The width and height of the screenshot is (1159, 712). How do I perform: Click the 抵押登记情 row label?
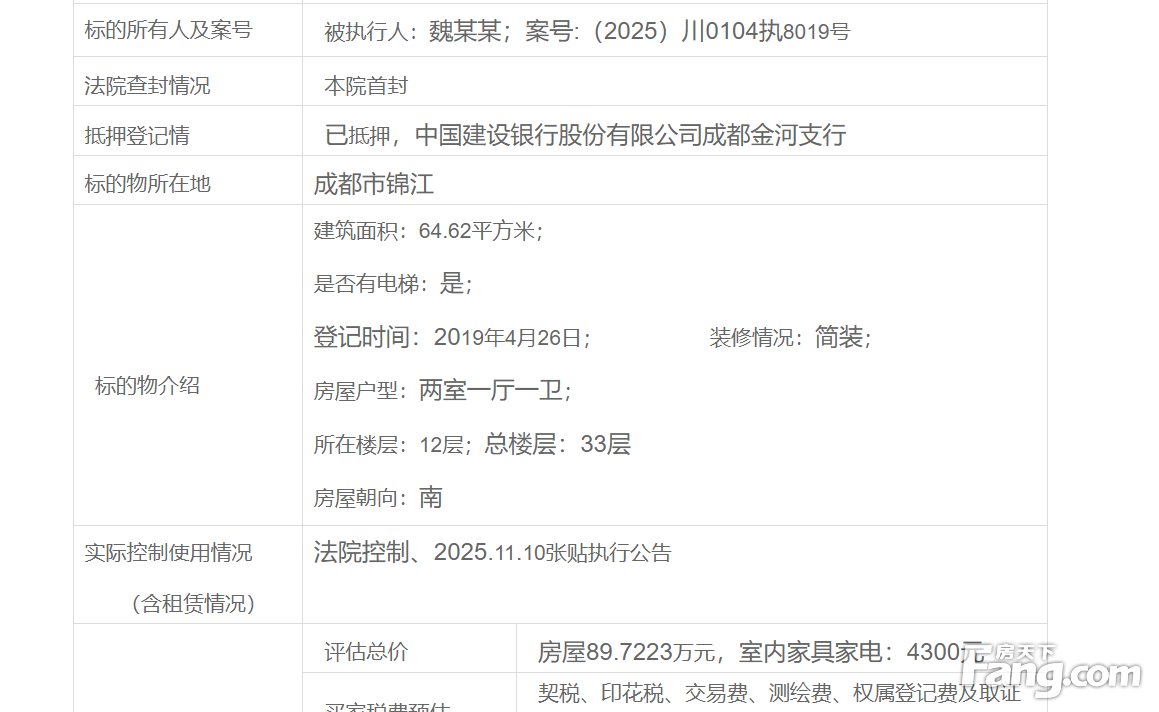click(x=137, y=135)
